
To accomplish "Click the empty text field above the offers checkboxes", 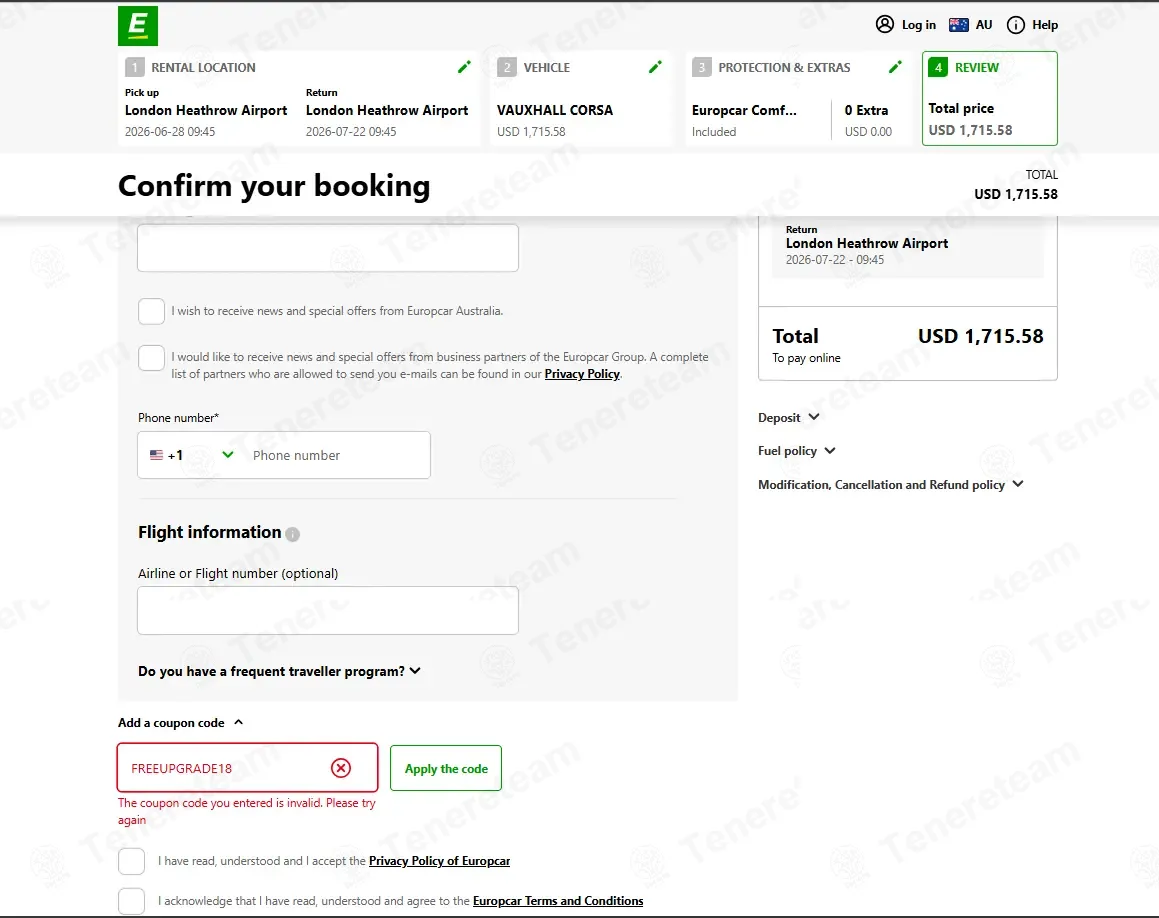I will click(x=328, y=248).
